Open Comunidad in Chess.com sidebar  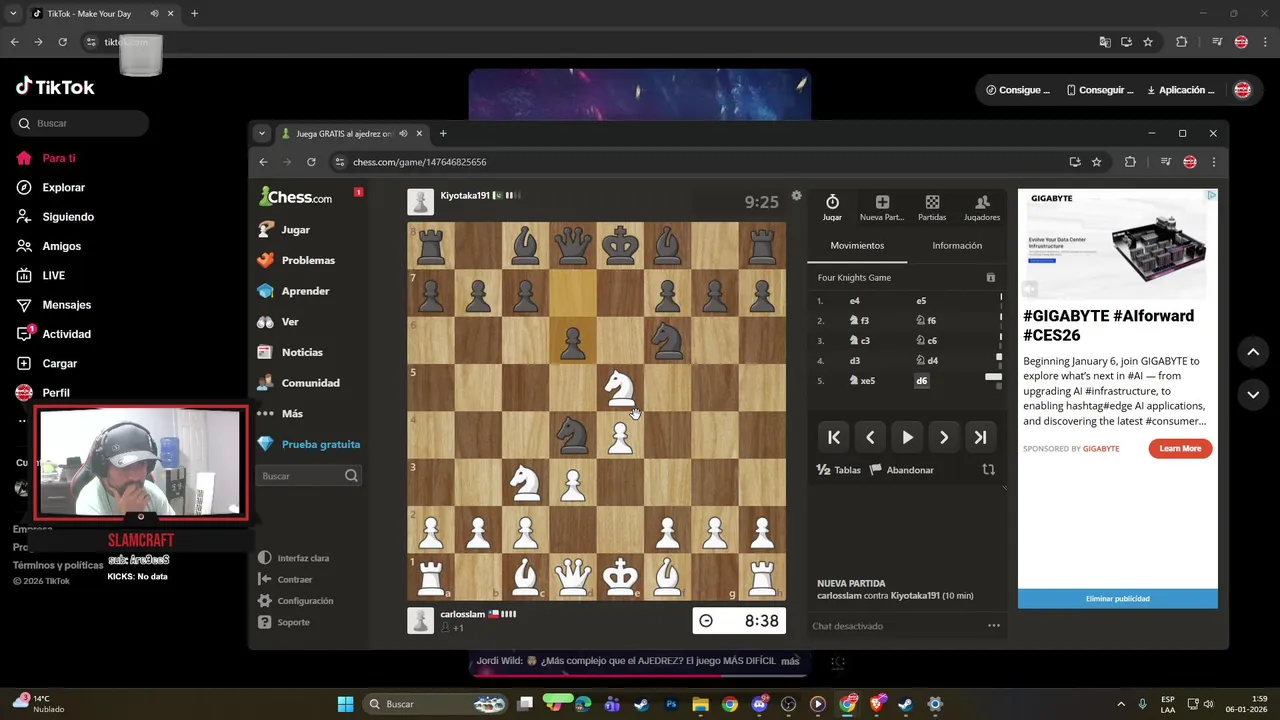coord(298,383)
